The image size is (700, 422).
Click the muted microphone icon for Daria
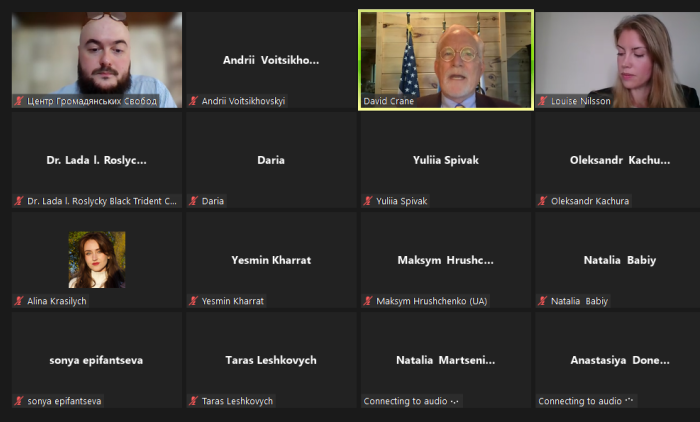[x=193, y=201]
